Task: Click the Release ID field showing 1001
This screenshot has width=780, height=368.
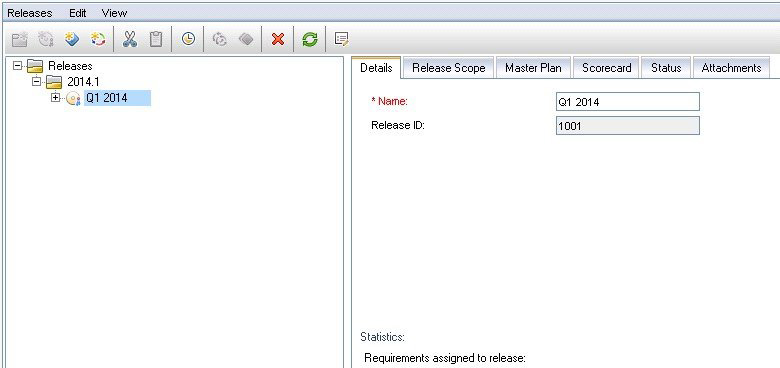Action: (x=628, y=125)
